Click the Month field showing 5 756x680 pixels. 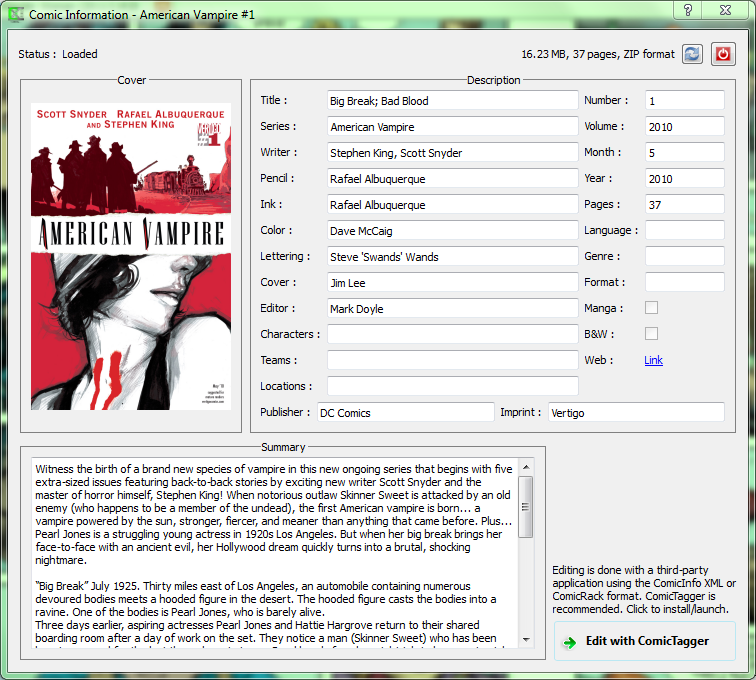click(x=685, y=152)
